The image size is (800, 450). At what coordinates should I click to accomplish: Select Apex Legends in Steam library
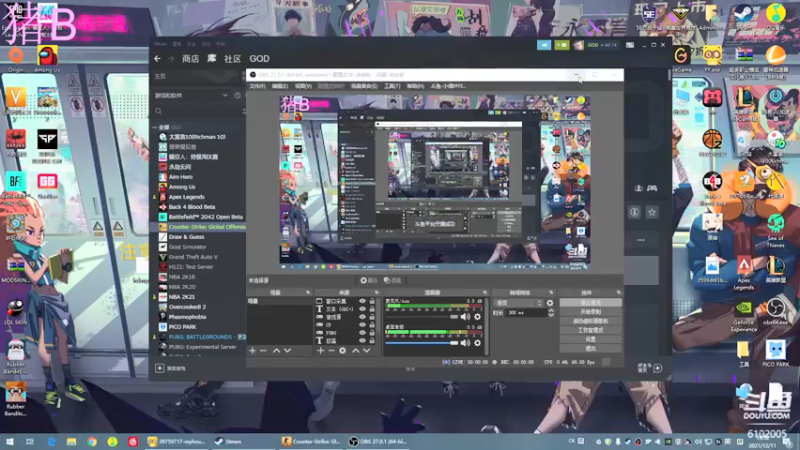(x=187, y=197)
